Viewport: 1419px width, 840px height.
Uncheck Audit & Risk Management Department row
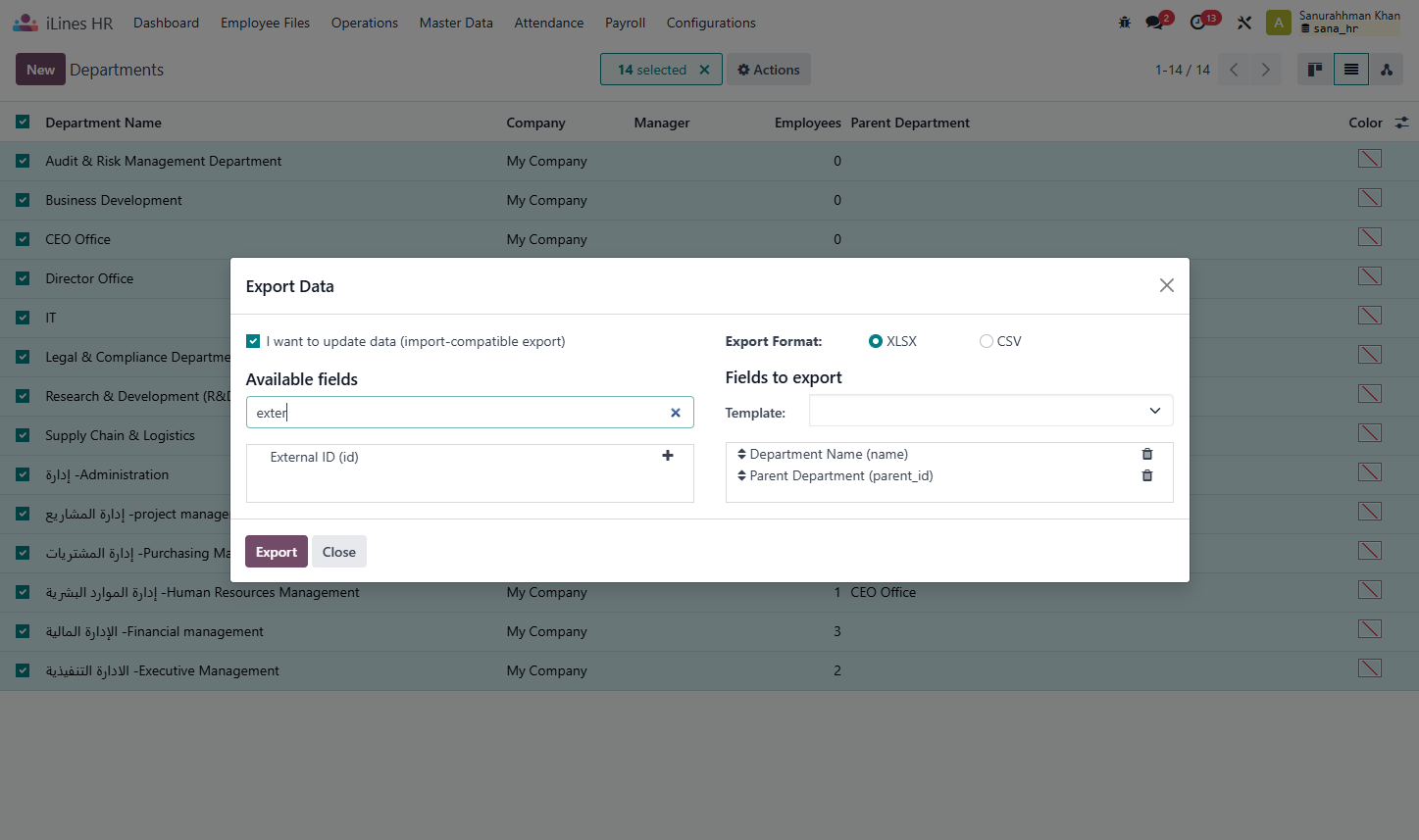point(23,161)
